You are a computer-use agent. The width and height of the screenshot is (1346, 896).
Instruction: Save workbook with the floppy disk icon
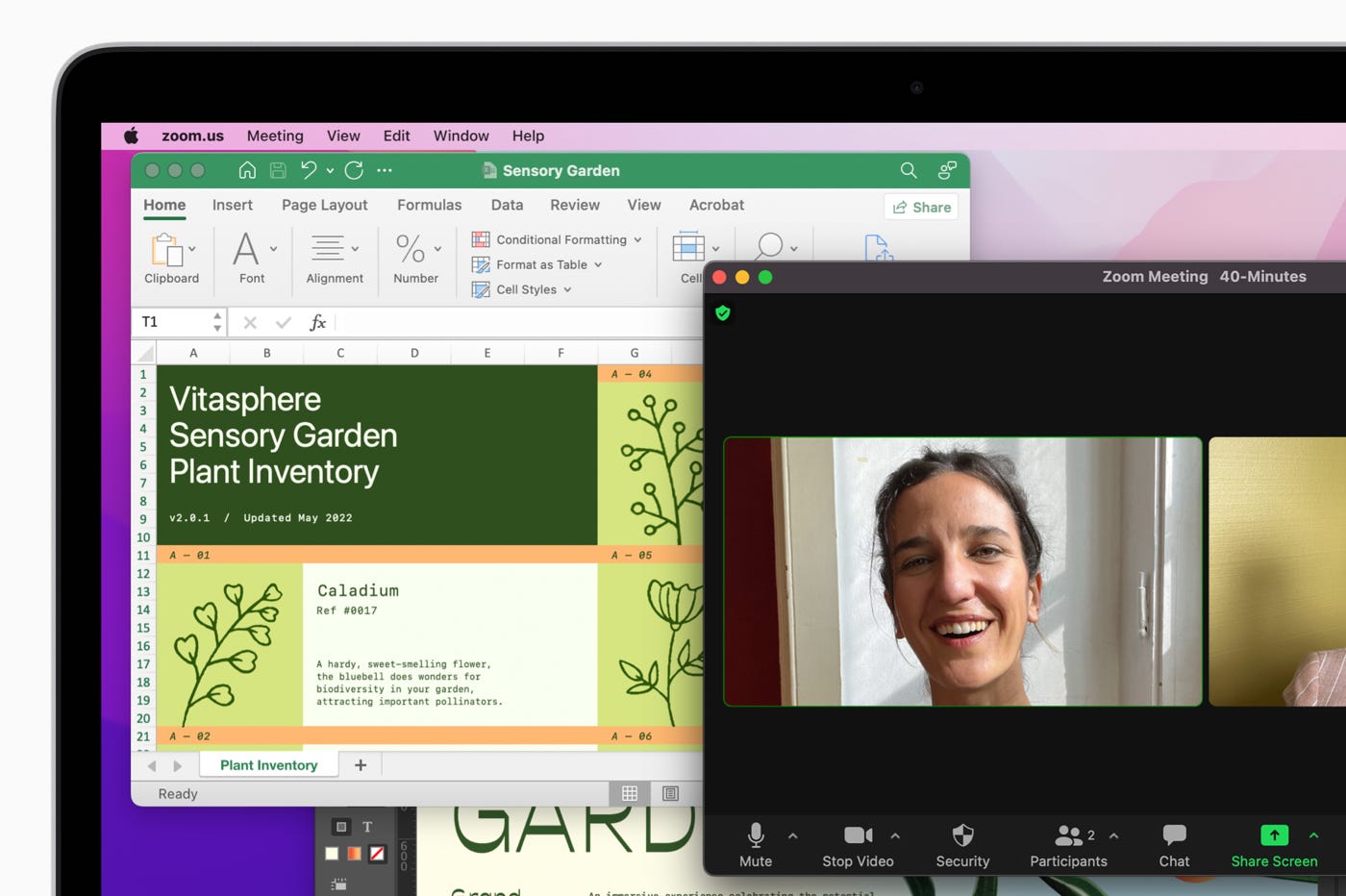[x=278, y=170]
